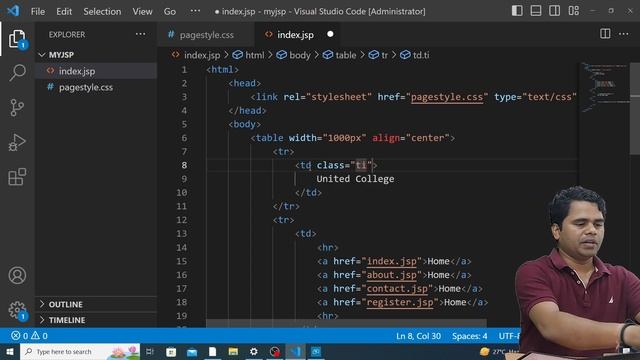
Task: Open the Edit menu
Action: click(x=64, y=11)
